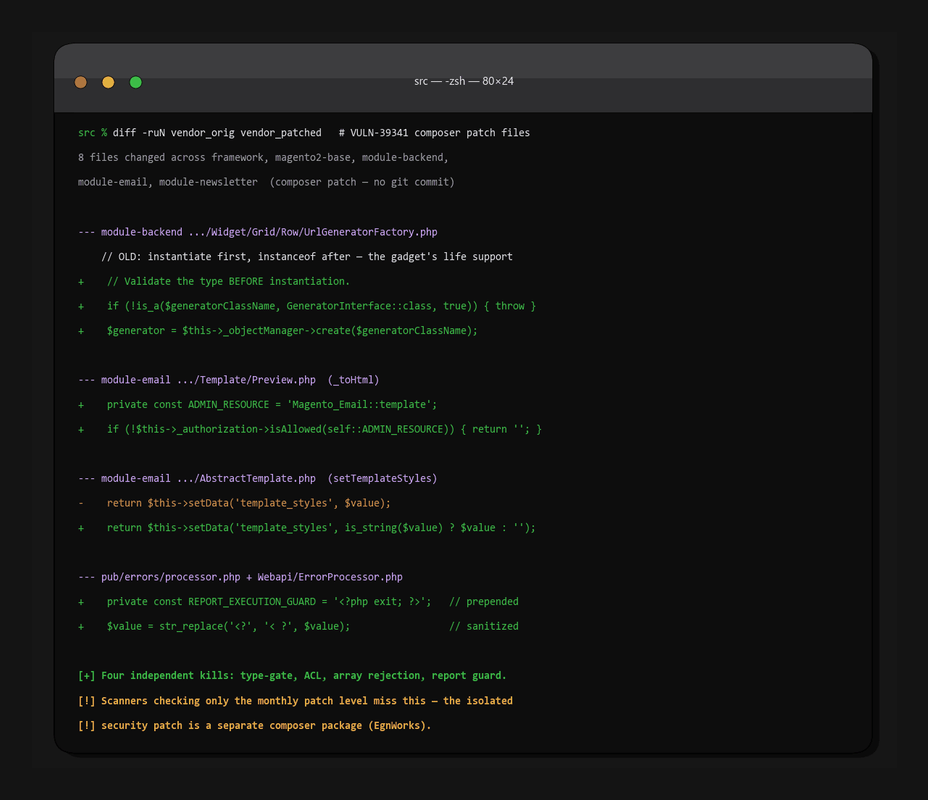Maximize the terminal using the green button
The image size is (928, 800).
(x=136, y=82)
